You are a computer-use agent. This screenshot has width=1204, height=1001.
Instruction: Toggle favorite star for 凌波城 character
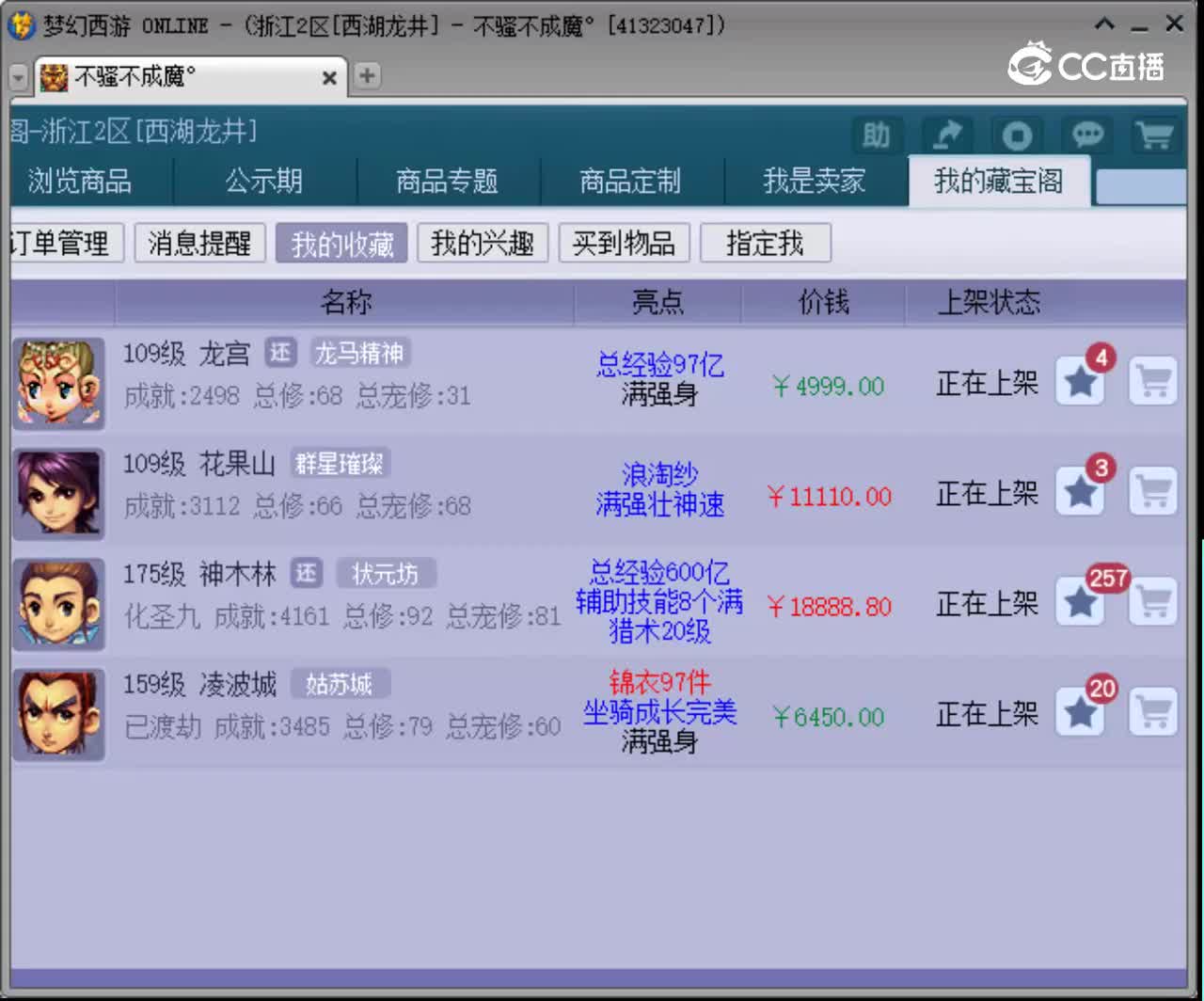1080,711
